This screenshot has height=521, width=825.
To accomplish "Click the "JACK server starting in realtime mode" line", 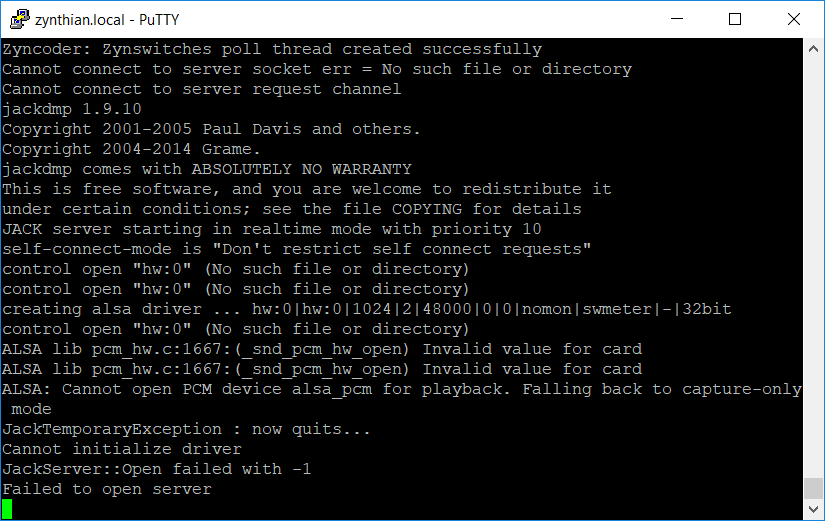I will point(271,229).
